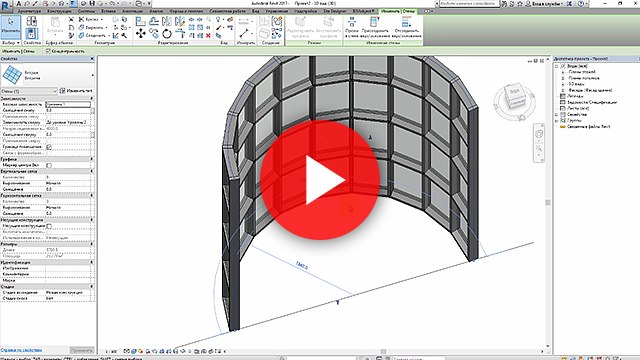Screen dimensions: 640x360
Task: Select Листы (все) in project browser
Action: point(578,109)
